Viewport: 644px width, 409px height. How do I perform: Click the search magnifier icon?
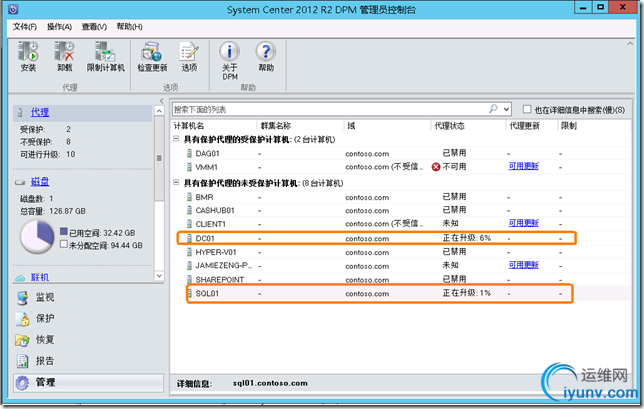(x=493, y=109)
